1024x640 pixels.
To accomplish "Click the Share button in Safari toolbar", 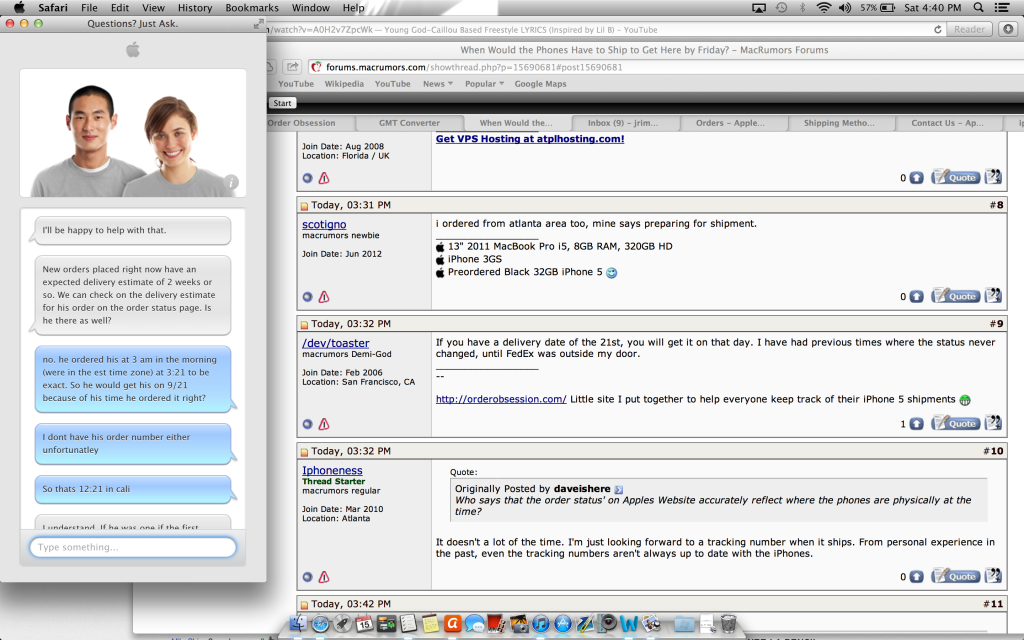I will tap(293, 67).
